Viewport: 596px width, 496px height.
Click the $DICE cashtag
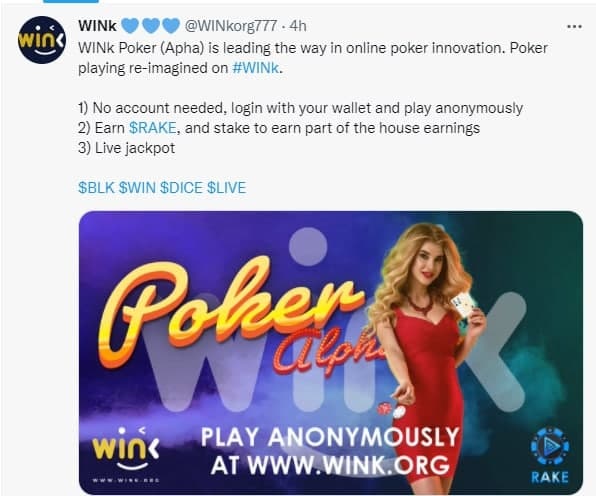pos(181,188)
